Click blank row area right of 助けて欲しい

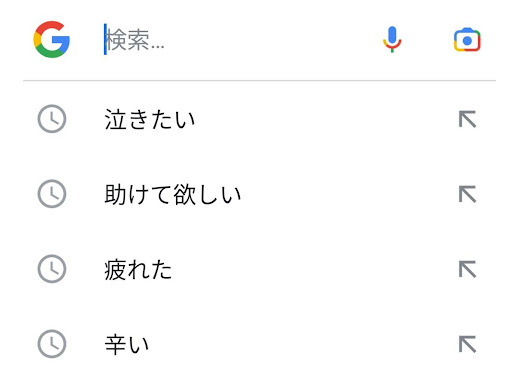point(348,194)
